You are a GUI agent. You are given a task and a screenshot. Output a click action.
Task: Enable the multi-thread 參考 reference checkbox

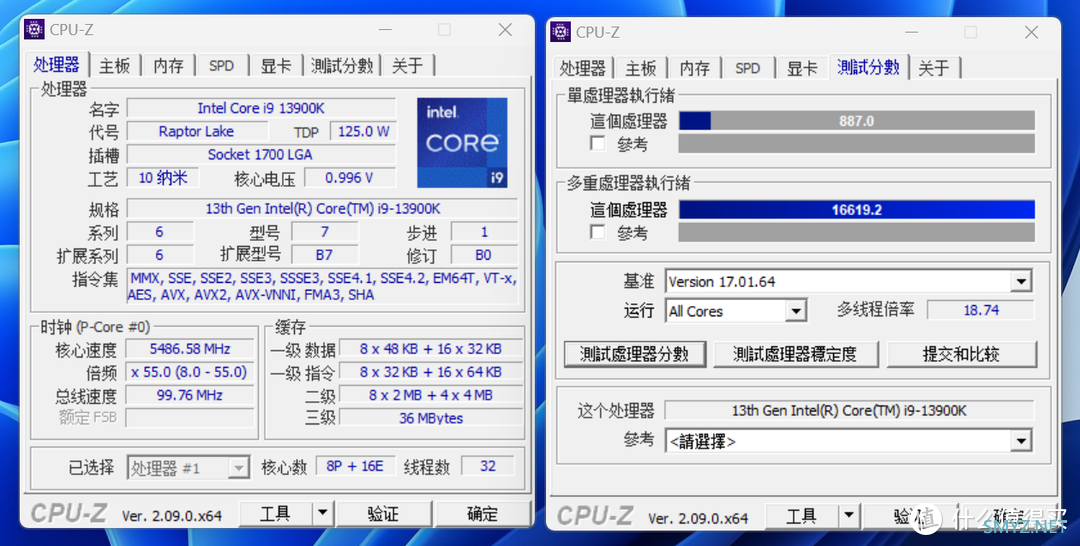[598, 232]
